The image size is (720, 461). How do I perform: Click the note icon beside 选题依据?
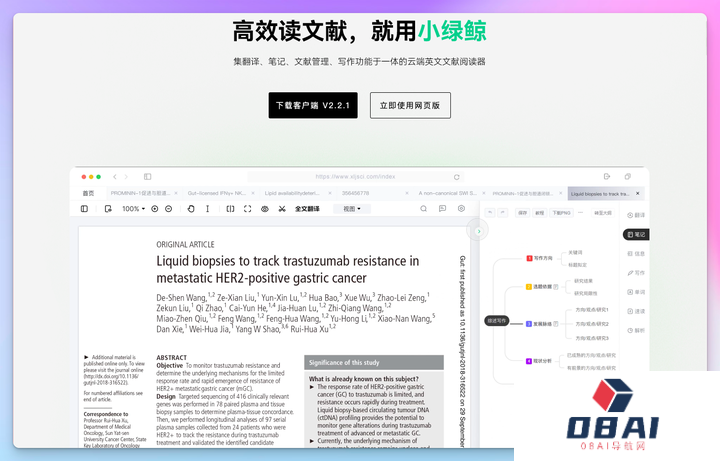[x=556, y=287]
